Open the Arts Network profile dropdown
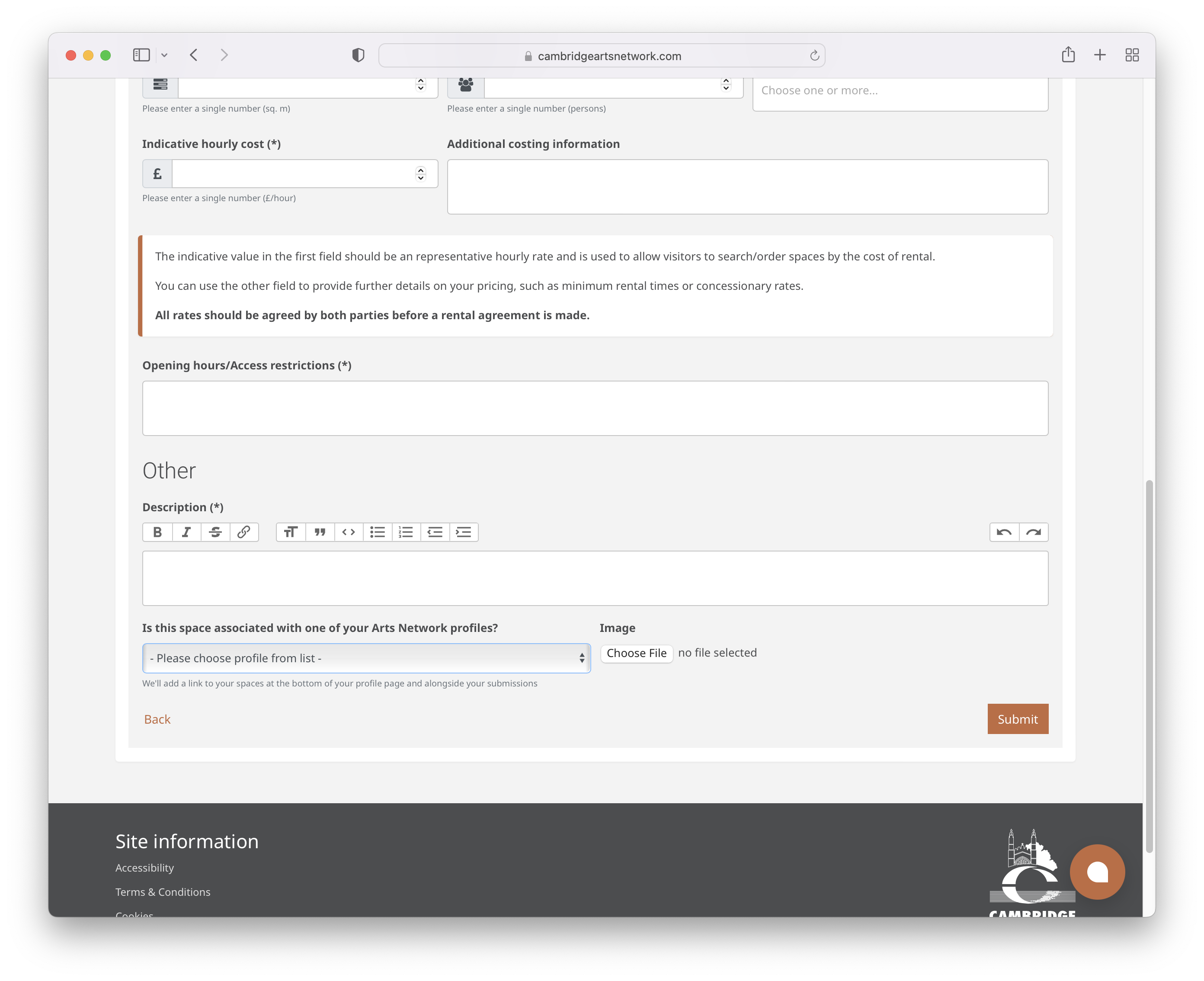This screenshot has width=1204, height=981. [x=366, y=658]
